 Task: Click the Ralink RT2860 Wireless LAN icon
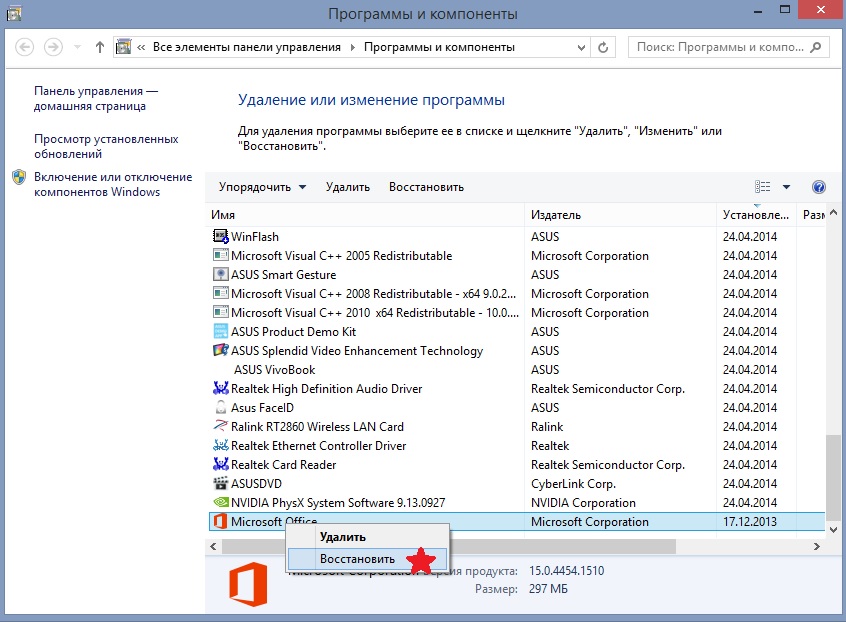(x=221, y=426)
